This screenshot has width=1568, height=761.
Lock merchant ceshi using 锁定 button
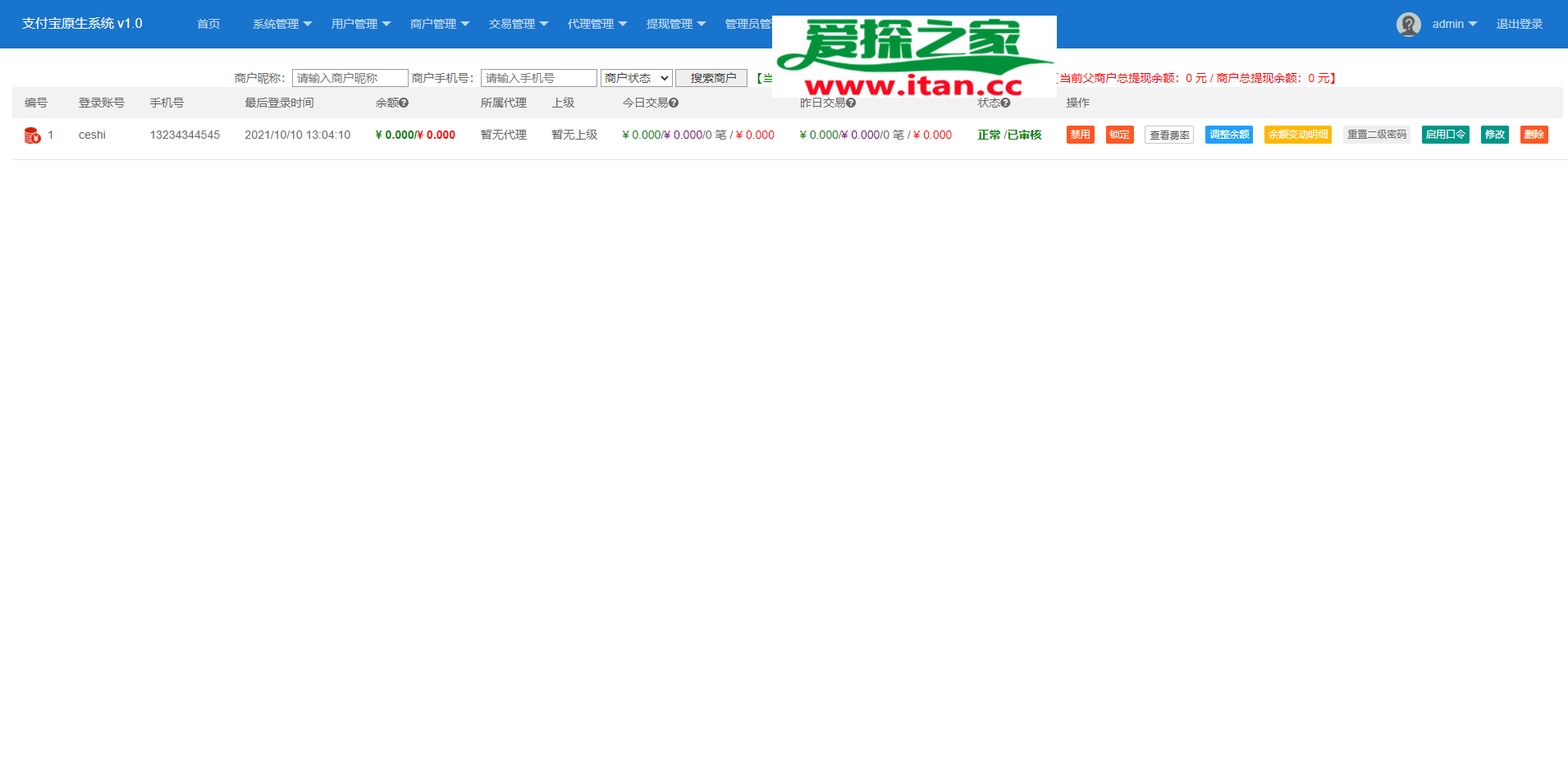pyautogui.click(x=1119, y=135)
